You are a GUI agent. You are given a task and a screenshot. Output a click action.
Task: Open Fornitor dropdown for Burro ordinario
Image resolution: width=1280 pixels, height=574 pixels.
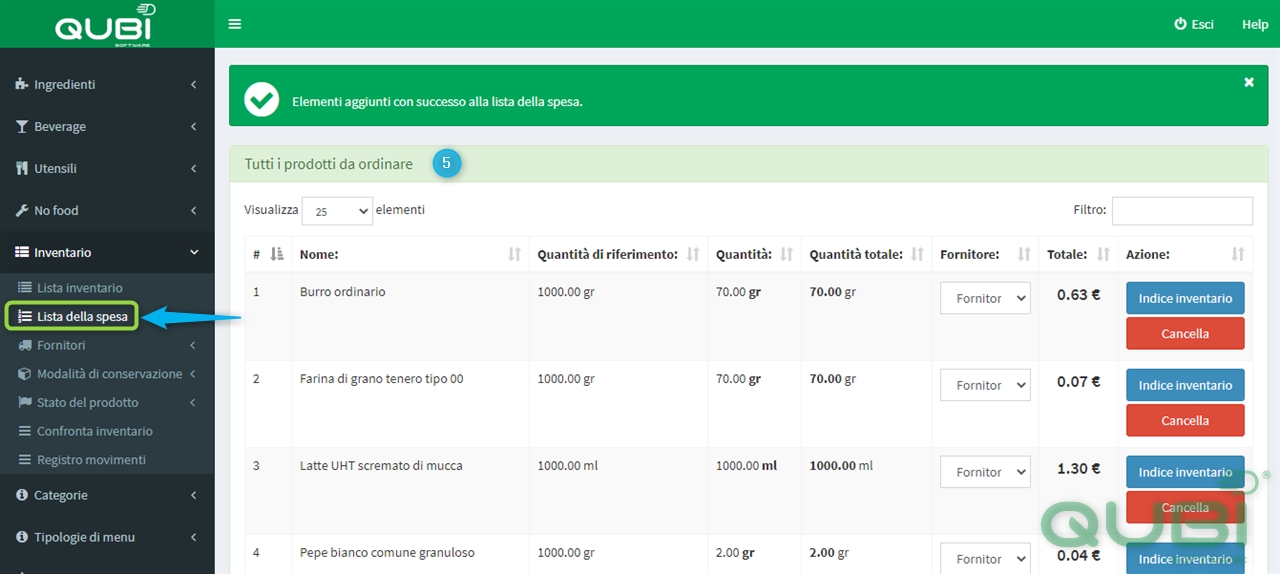click(x=985, y=298)
